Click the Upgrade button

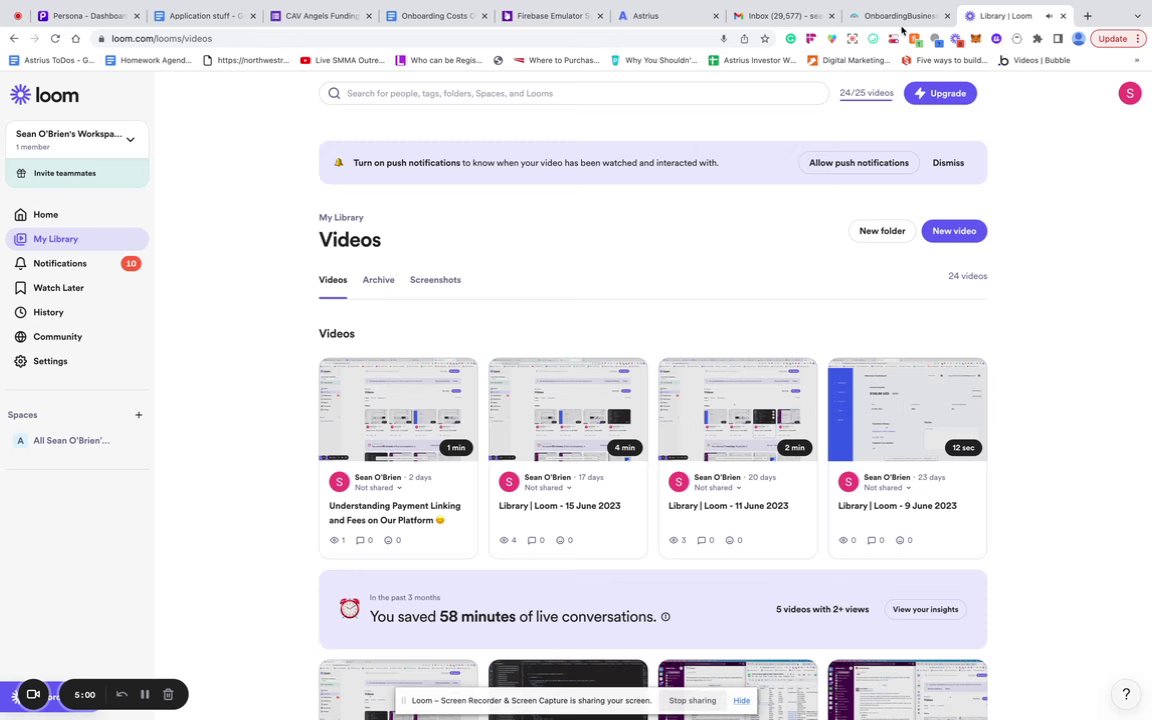pyautogui.click(x=940, y=93)
